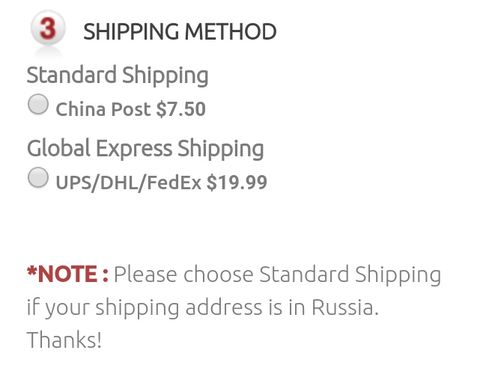Click the Standard Shipping group label
This screenshot has width=480, height=377.
(x=118, y=76)
